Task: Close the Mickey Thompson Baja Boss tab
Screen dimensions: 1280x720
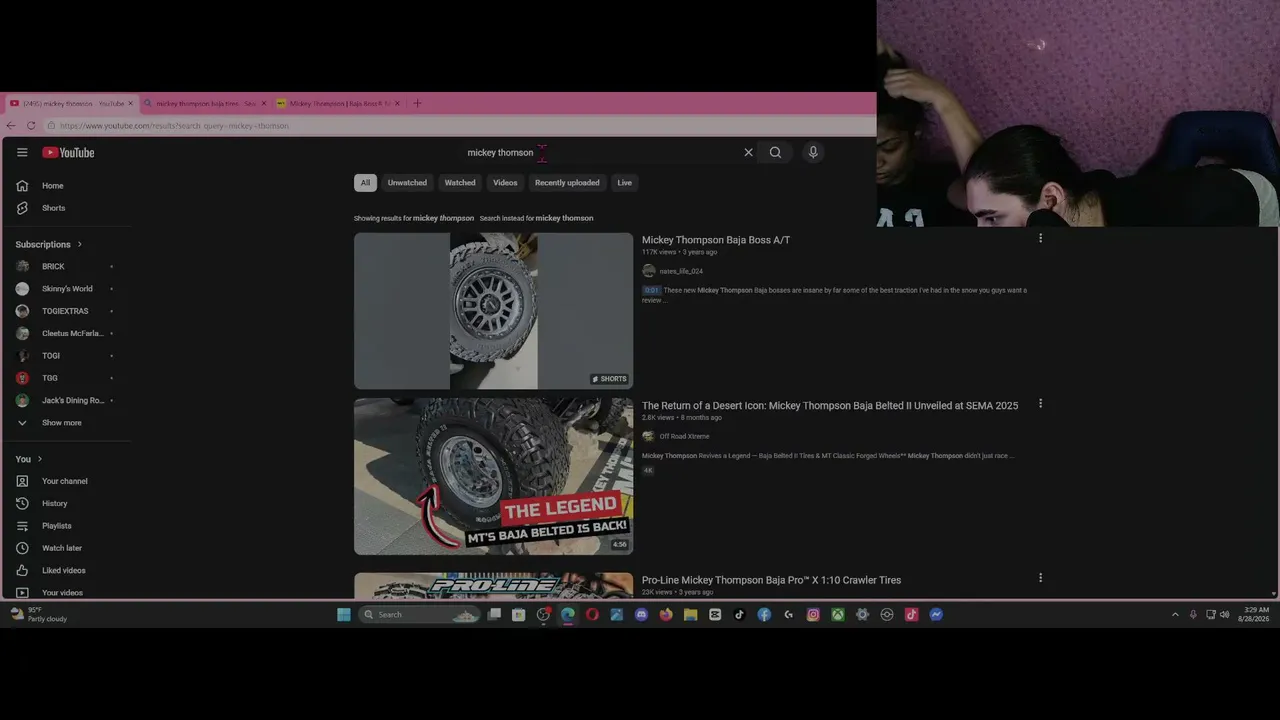Action: [x=397, y=103]
